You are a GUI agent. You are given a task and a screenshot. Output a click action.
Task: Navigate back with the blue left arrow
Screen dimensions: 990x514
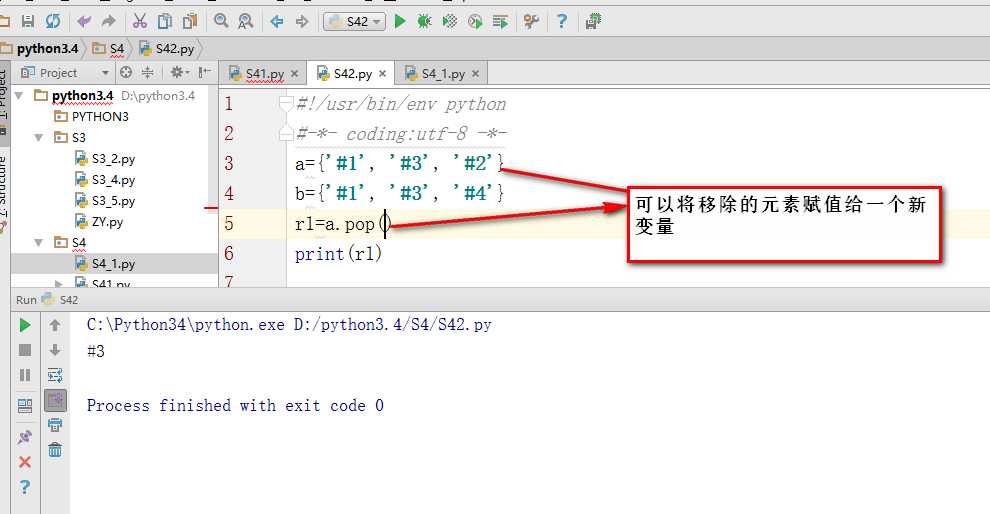[277, 22]
